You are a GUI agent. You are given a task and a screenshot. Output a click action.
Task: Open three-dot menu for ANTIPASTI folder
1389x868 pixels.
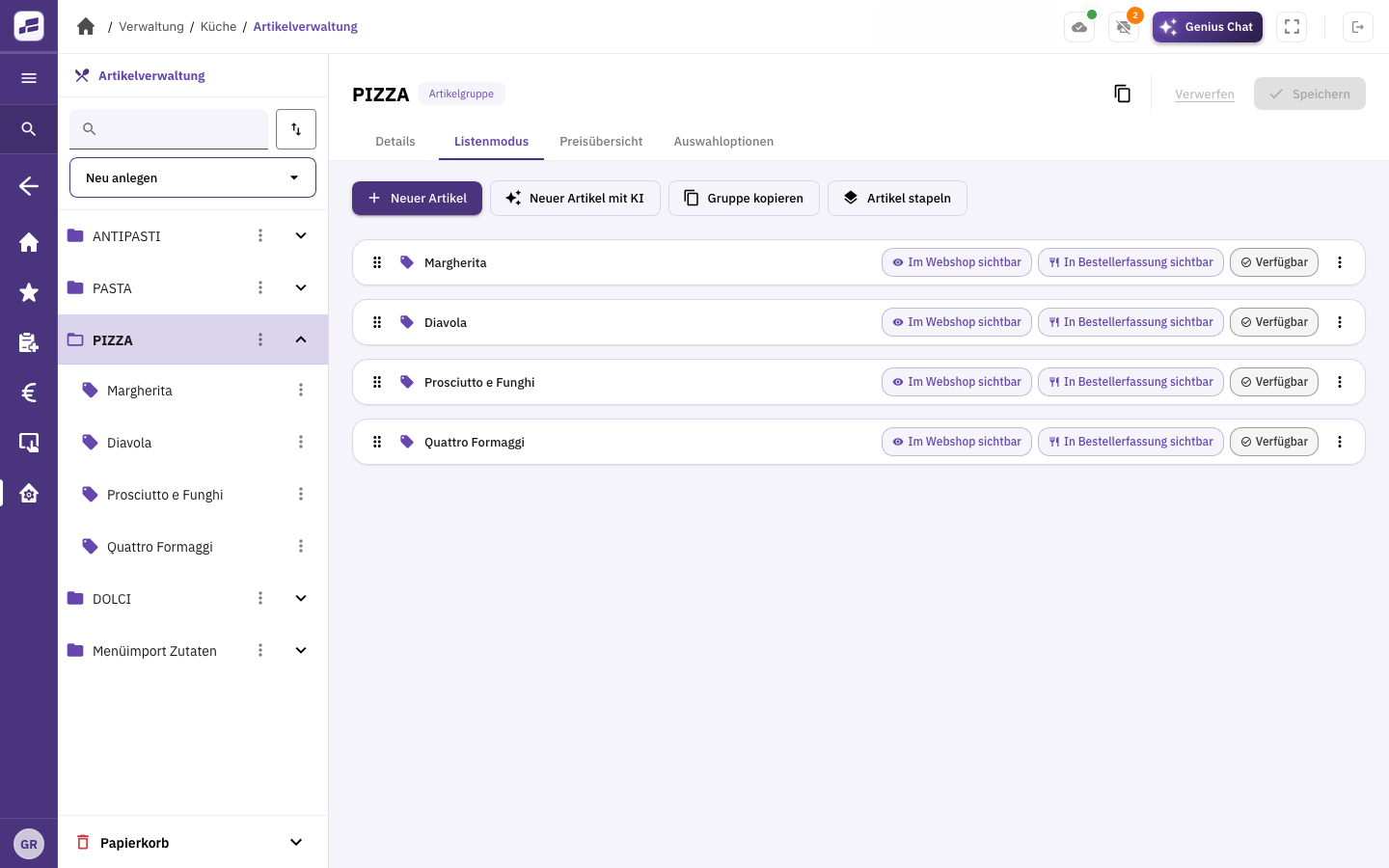[260, 235]
